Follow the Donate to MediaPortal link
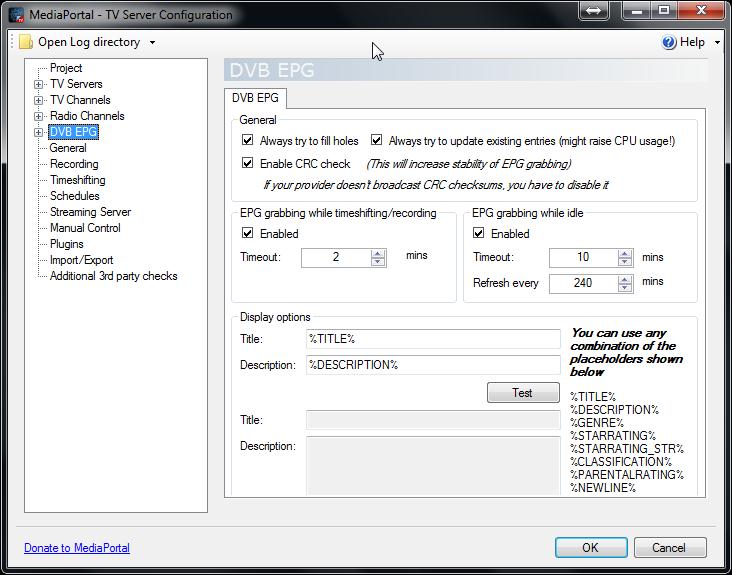This screenshot has width=732, height=575. click(77, 547)
